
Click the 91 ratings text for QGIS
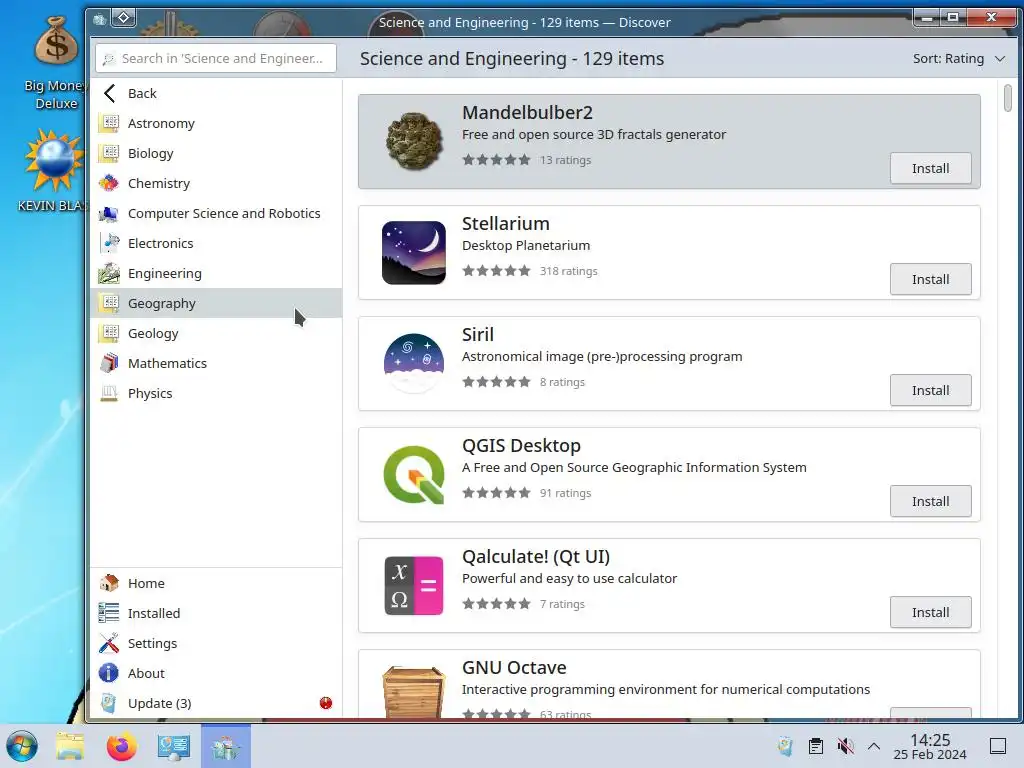[565, 493]
